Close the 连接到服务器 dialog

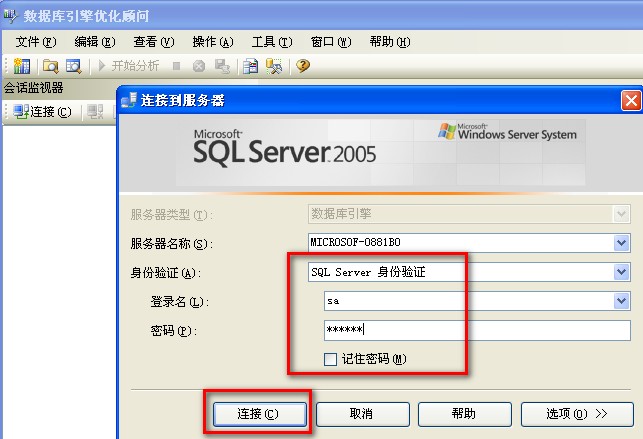pos(631,100)
